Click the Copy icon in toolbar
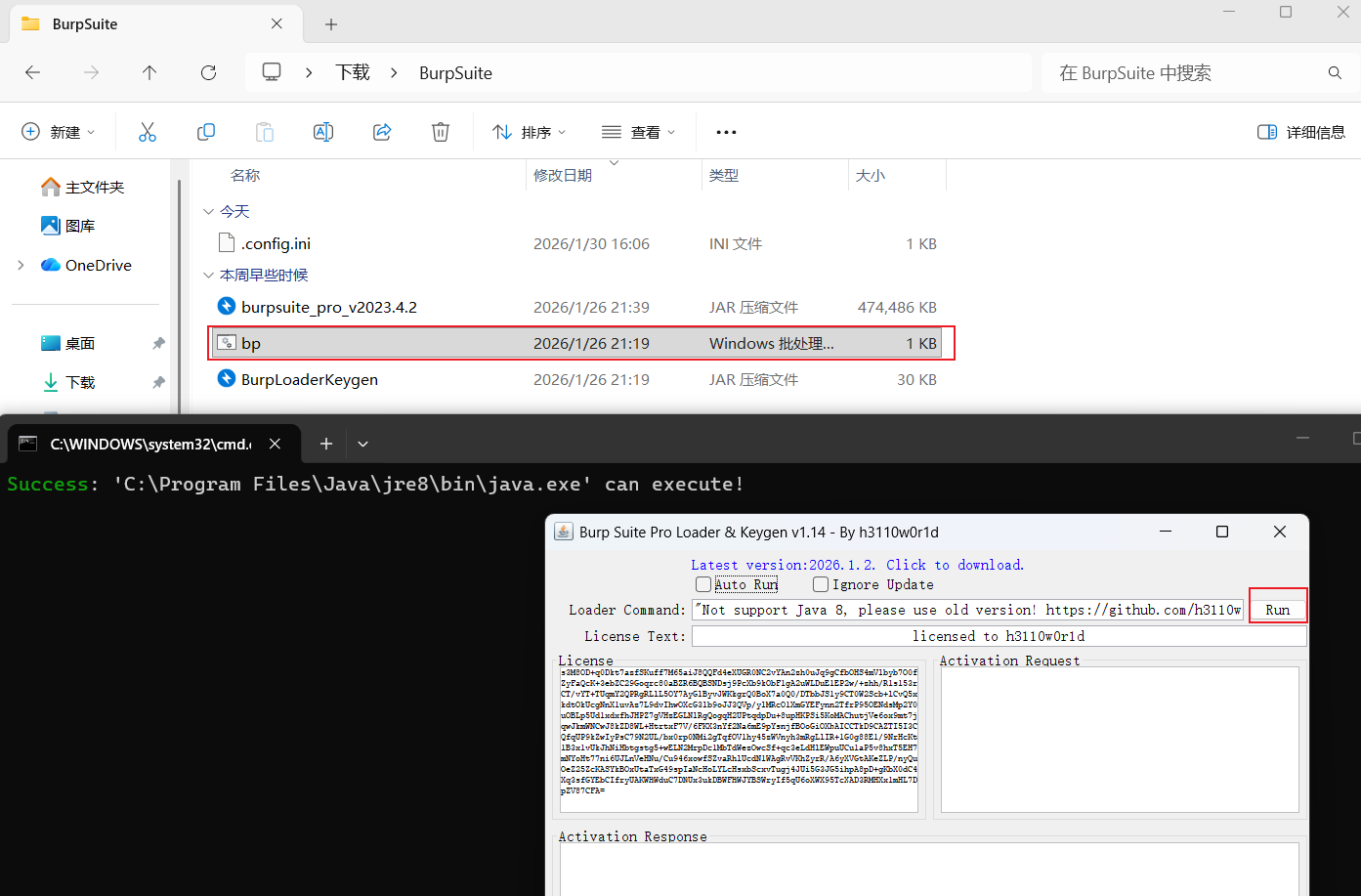 pyautogui.click(x=206, y=132)
